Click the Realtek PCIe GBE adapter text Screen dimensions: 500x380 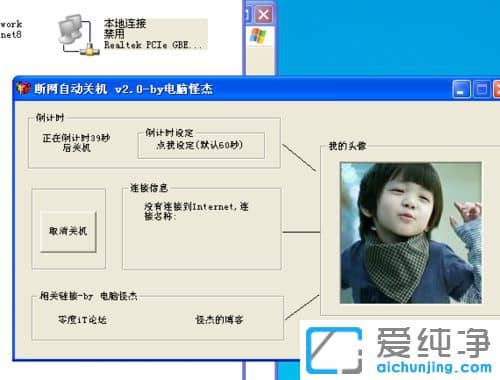click(153, 45)
